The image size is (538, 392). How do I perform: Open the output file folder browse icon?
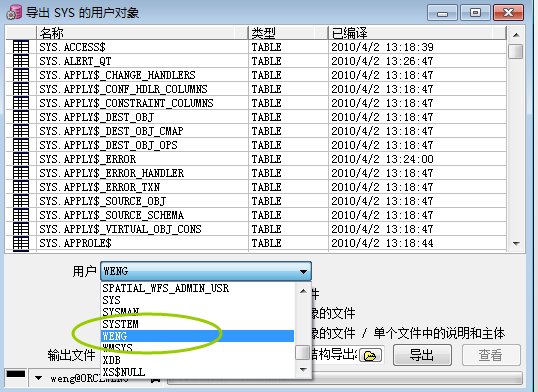[370, 355]
